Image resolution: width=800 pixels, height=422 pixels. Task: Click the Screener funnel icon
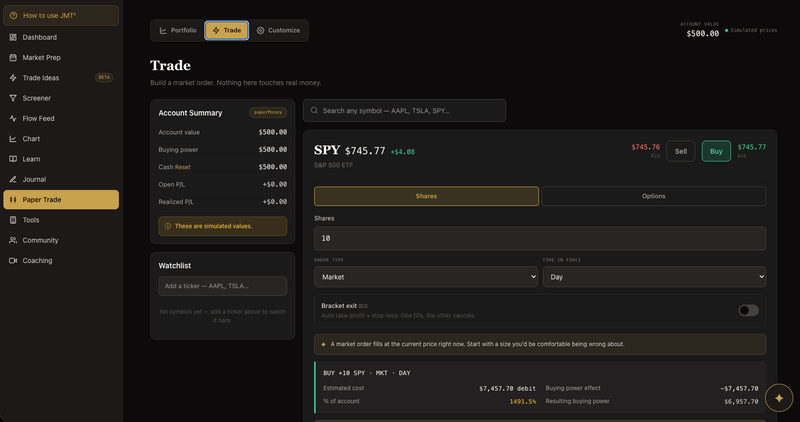[x=13, y=98]
